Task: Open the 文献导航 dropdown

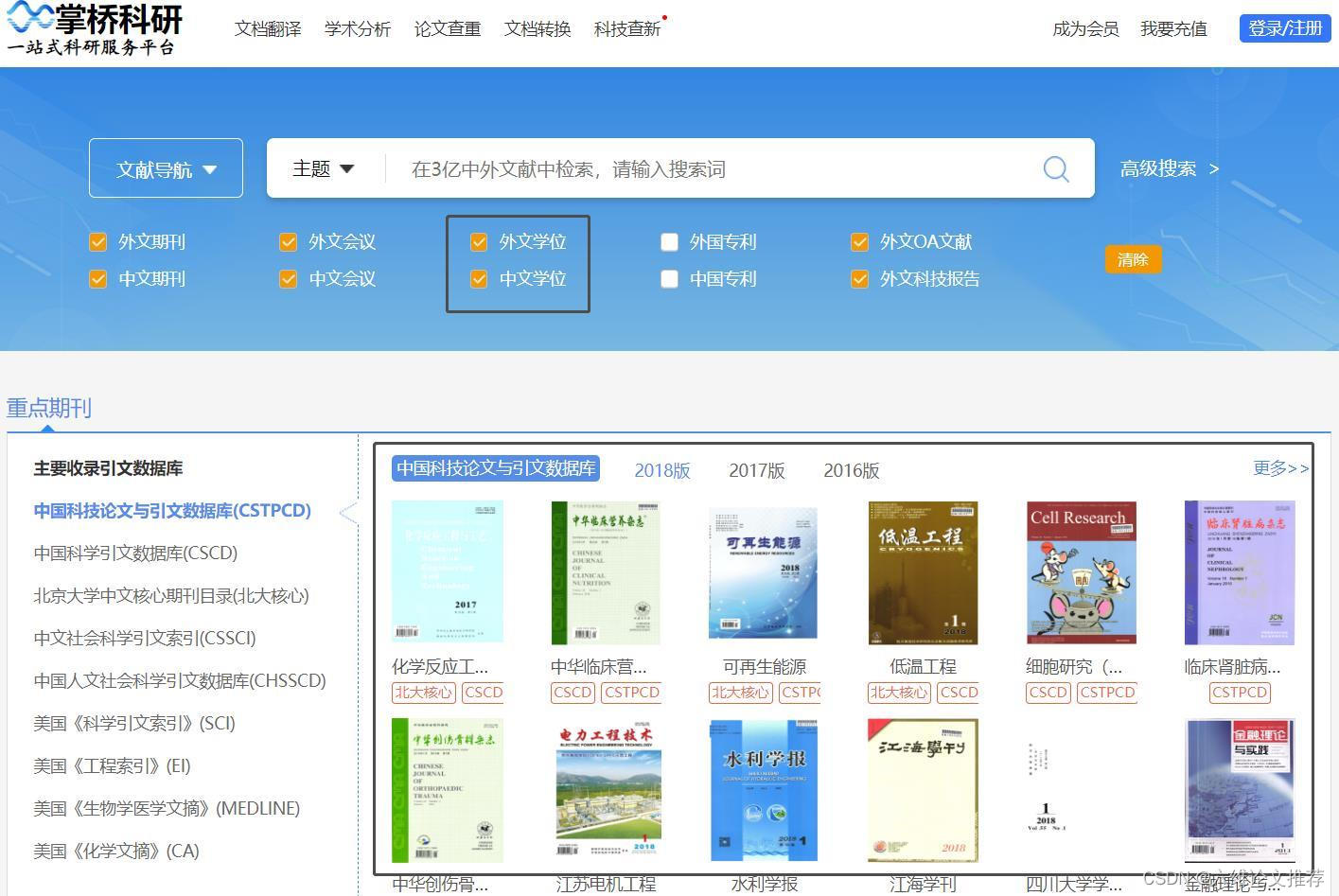Action: (167, 168)
